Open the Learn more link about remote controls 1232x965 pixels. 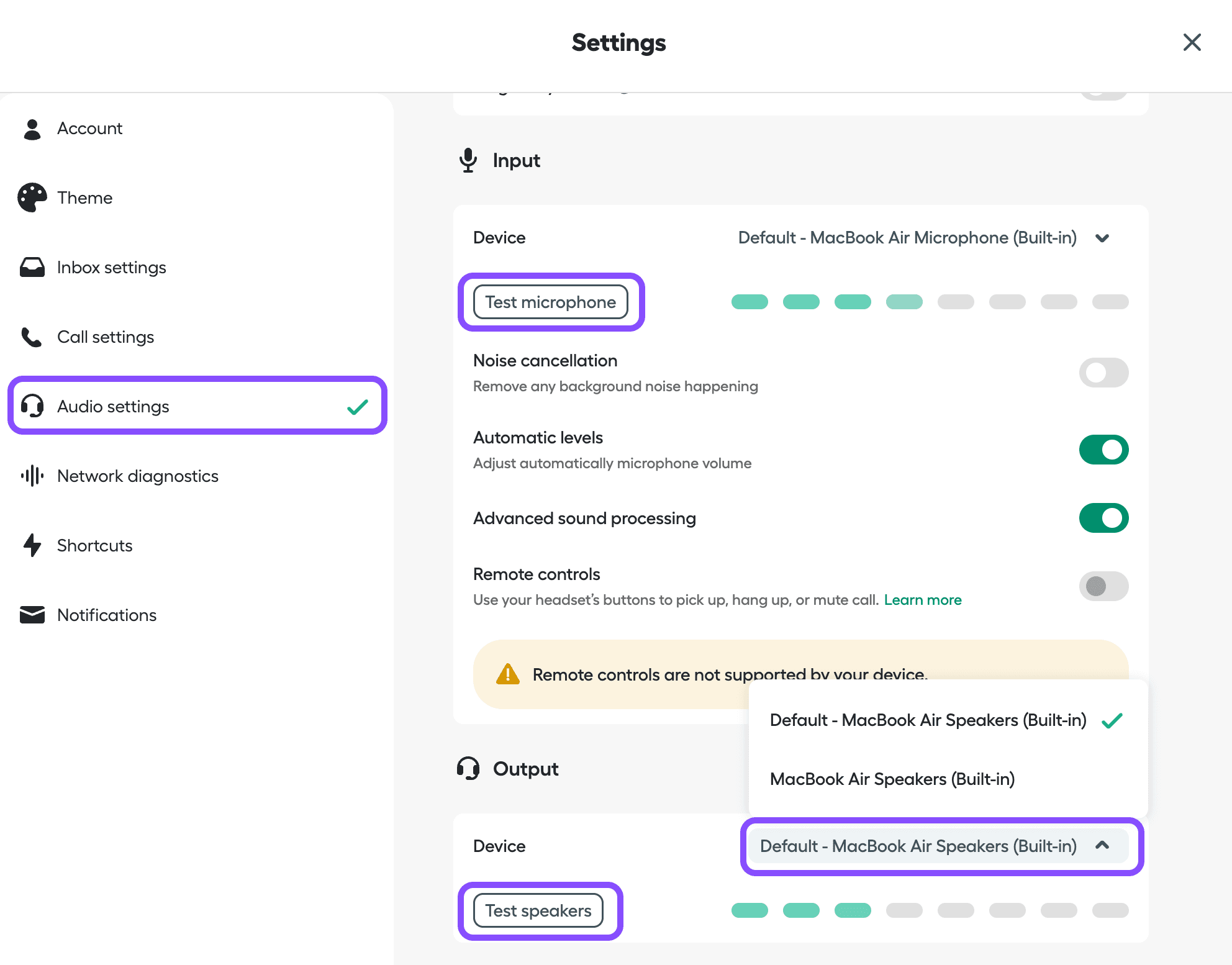(923, 599)
